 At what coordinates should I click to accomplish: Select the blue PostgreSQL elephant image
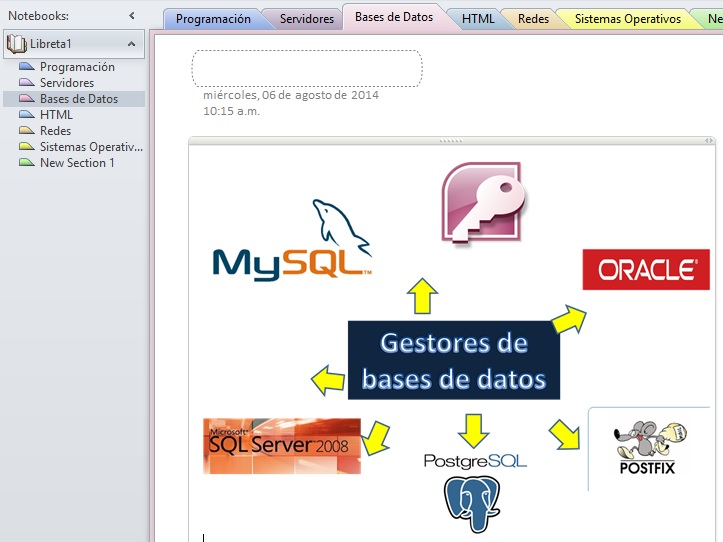[x=472, y=504]
